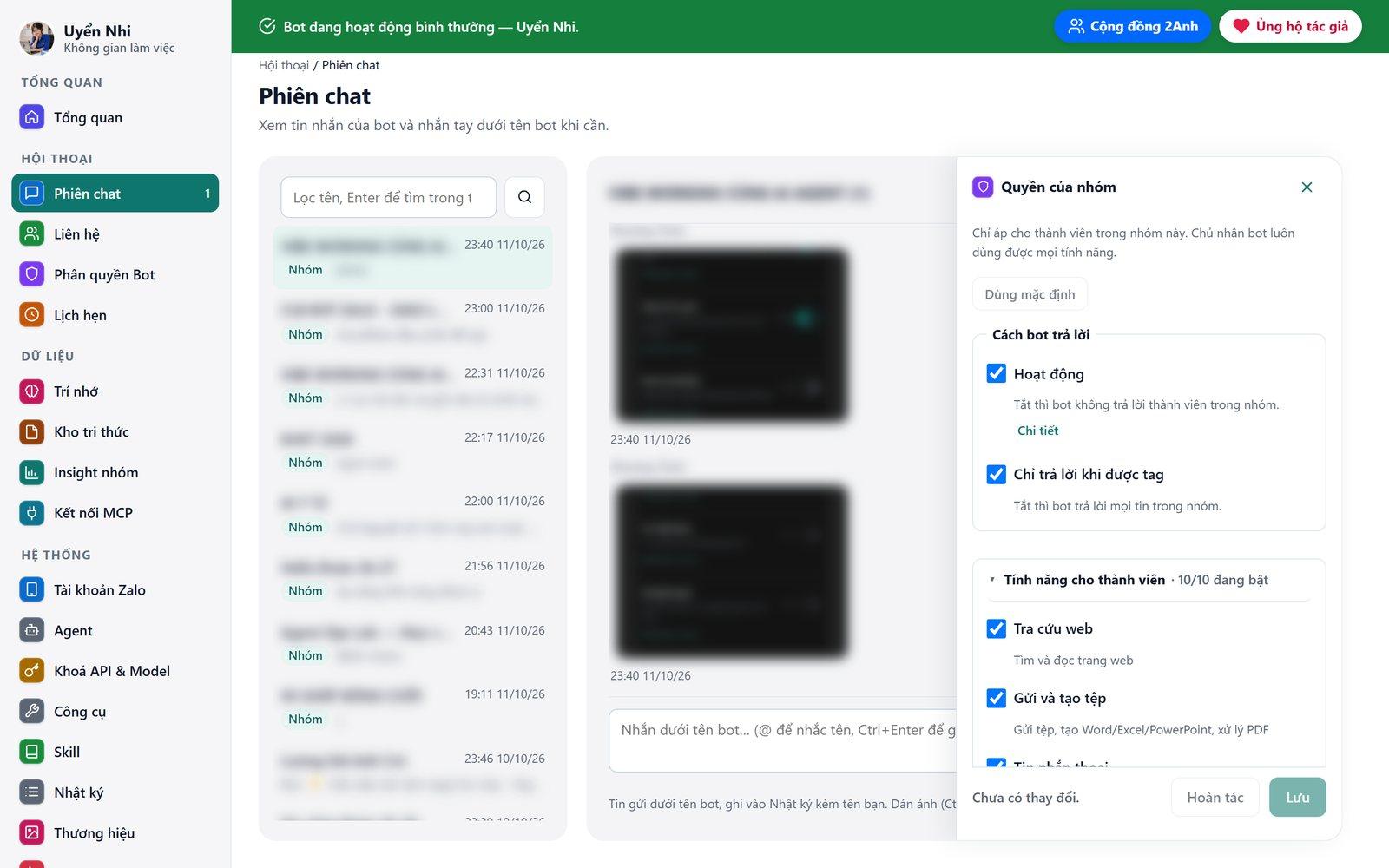Click the search magnifier button
This screenshot has width=1389, height=868.
click(524, 197)
